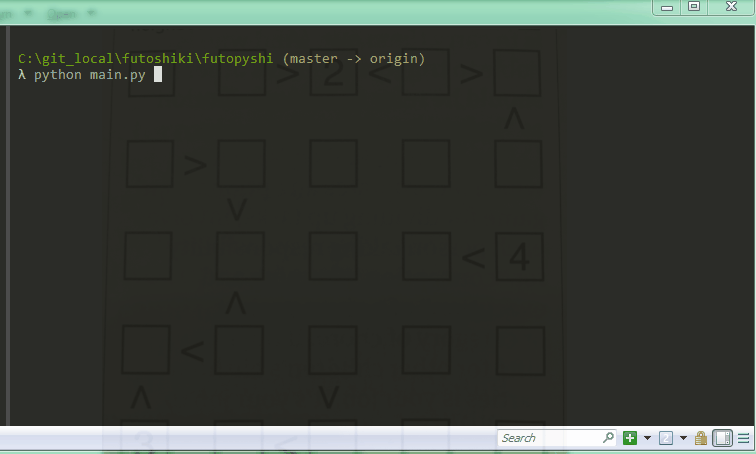Focus the Search input field
The height and width of the screenshot is (454, 756).
548,438
